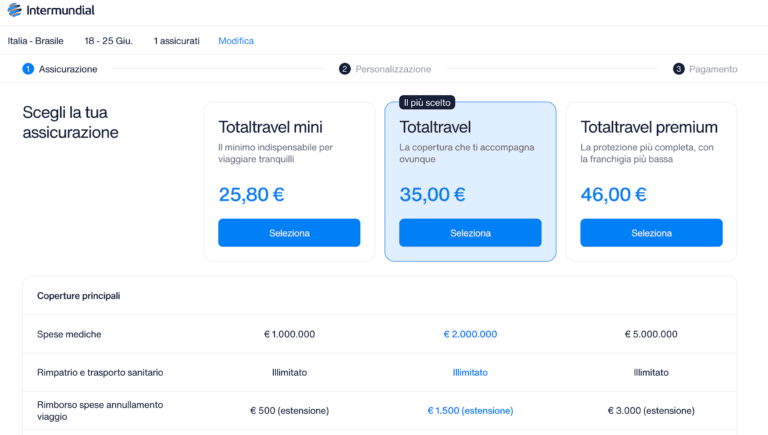Click the '€ 500 (estensione)' value

point(289,411)
